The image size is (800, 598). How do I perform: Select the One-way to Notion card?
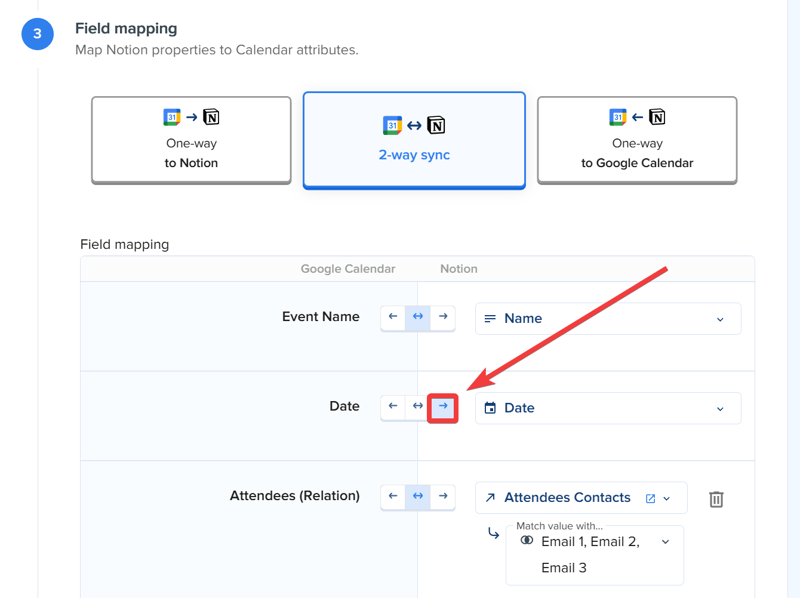pyautogui.click(x=190, y=140)
